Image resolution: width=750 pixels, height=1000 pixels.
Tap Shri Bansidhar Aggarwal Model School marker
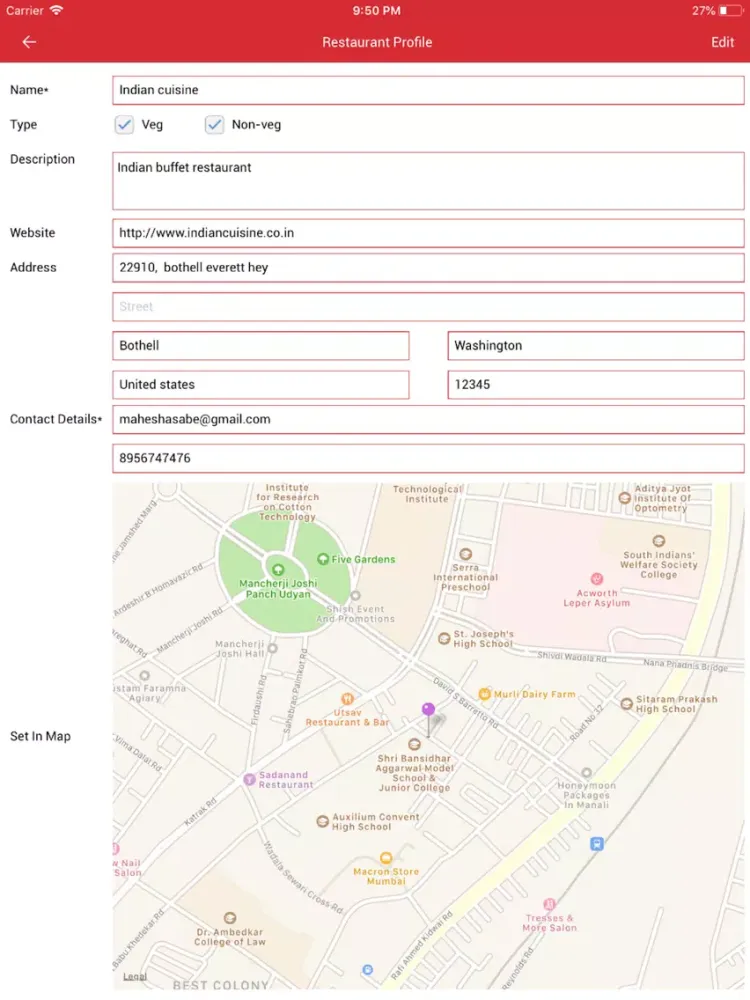pyautogui.click(x=414, y=744)
